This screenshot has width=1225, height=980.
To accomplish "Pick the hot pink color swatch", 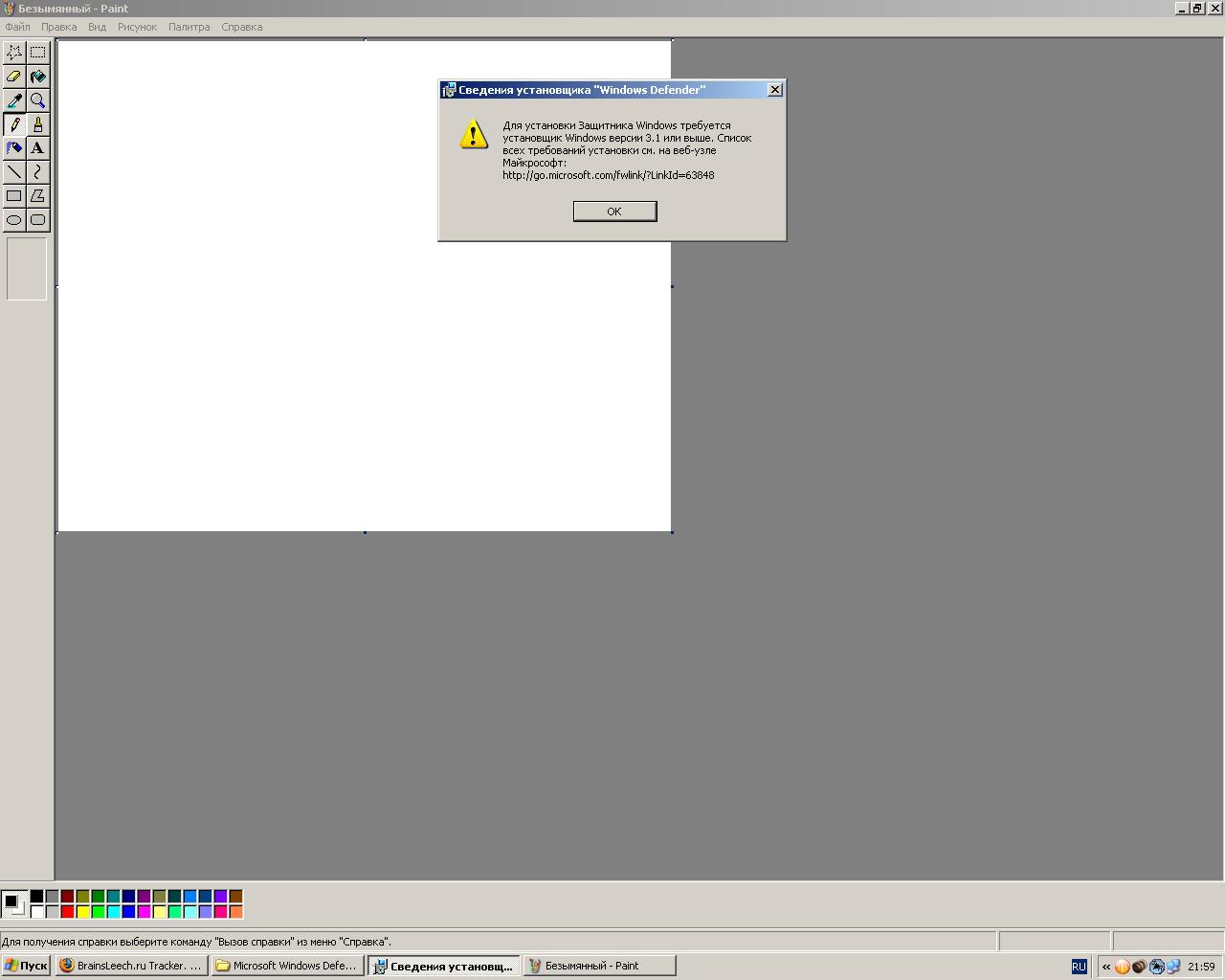I will pyautogui.click(x=220, y=912).
